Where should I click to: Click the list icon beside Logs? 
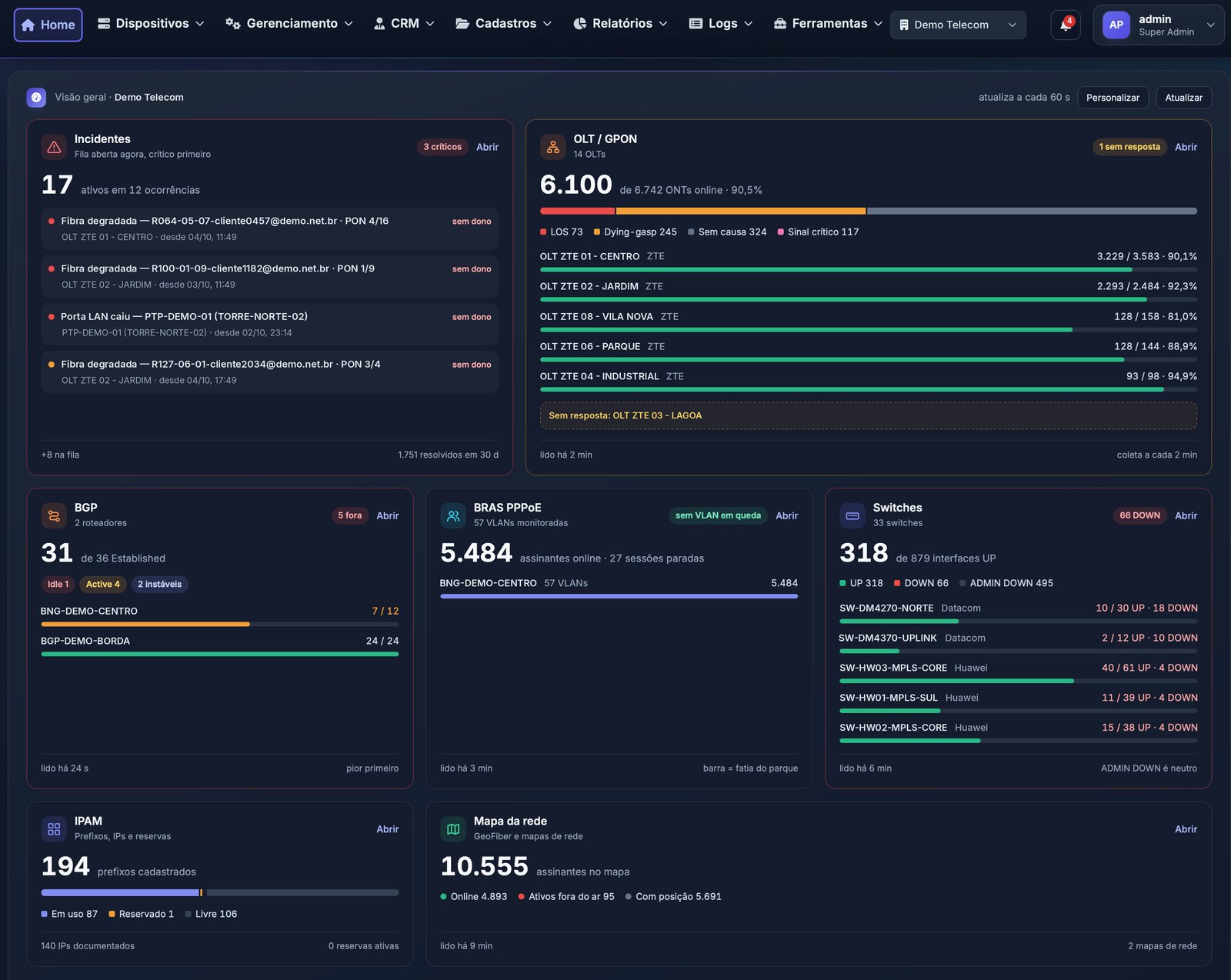point(696,24)
